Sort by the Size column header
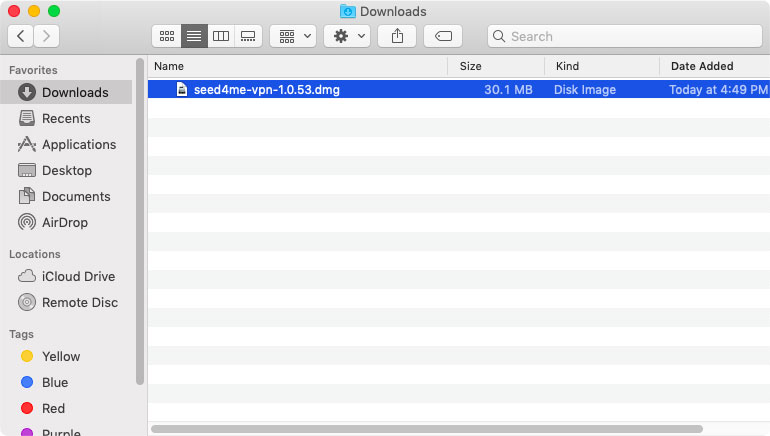Image resolution: width=770 pixels, height=436 pixels. [x=495, y=66]
